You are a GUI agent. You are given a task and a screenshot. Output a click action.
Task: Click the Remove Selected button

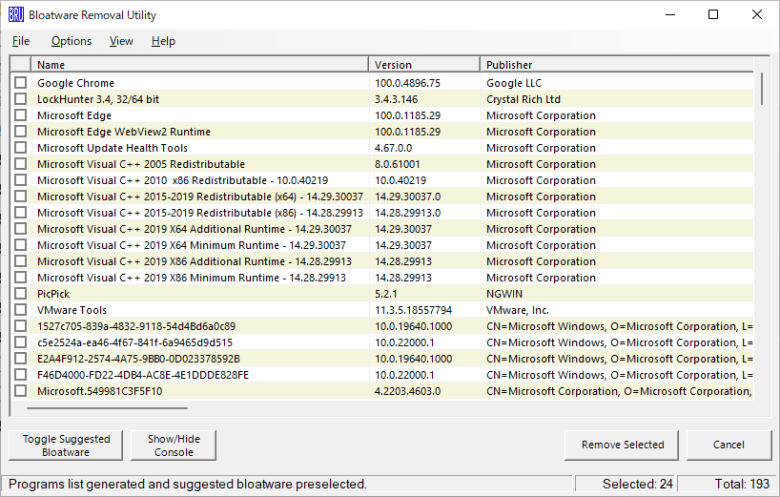click(x=622, y=445)
